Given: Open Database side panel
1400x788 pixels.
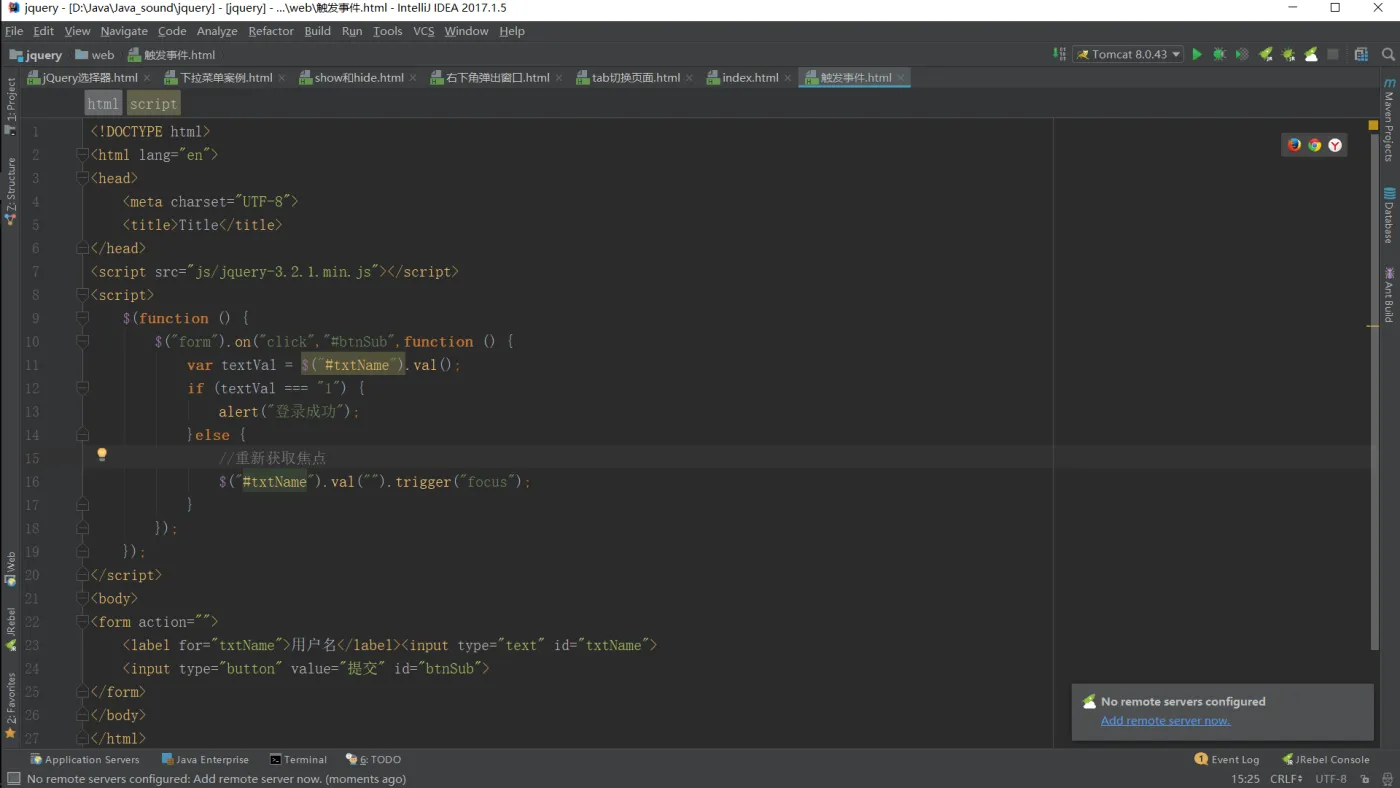Looking at the screenshot, I should click(1389, 215).
